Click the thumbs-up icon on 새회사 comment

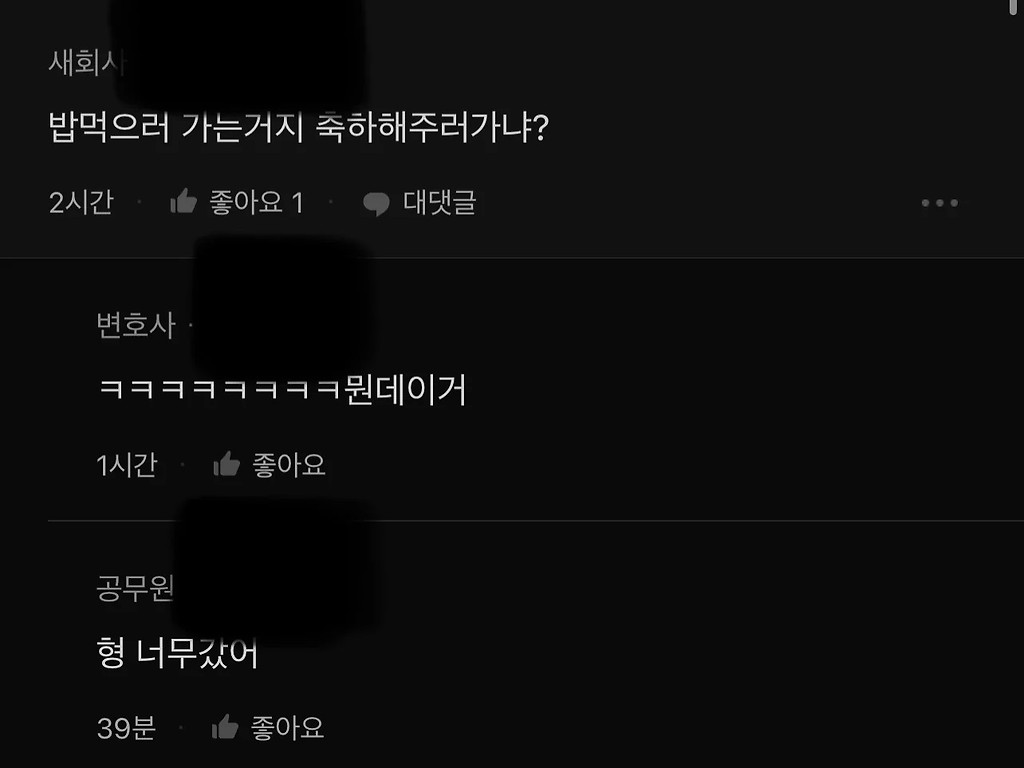(x=184, y=201)
